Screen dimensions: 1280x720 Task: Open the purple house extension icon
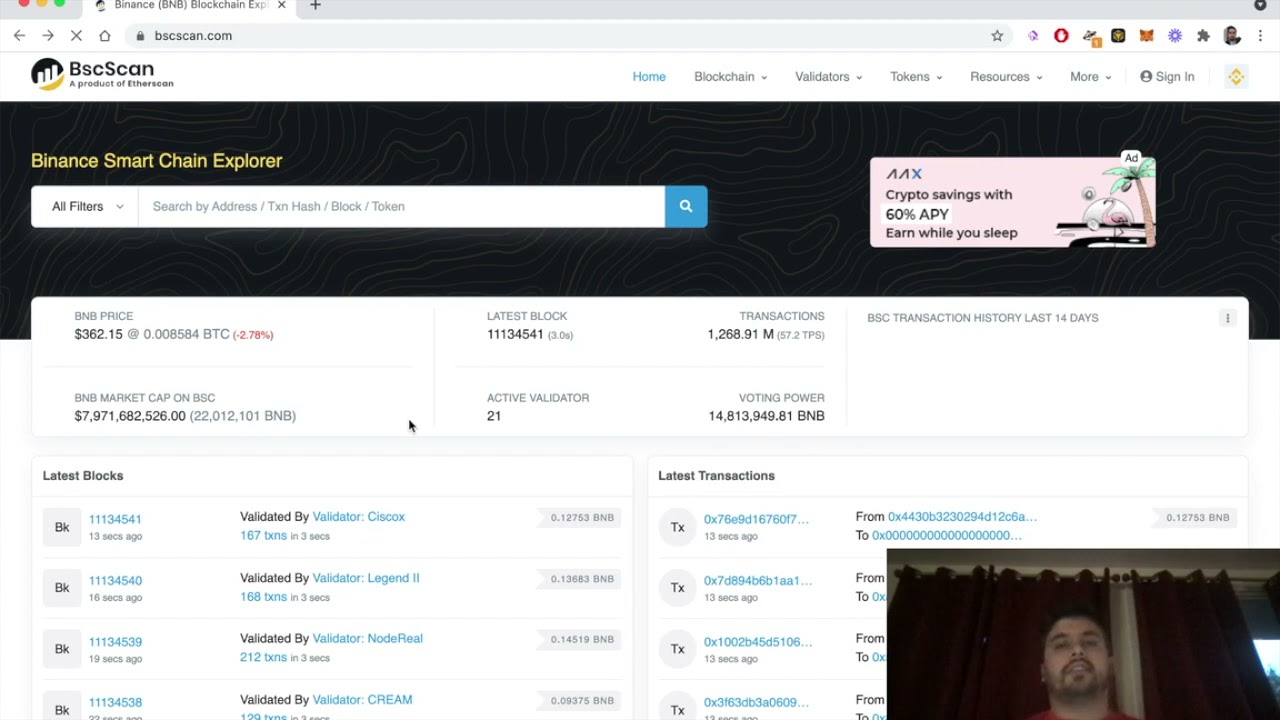pyautogui.click(x=1033, y=36)
